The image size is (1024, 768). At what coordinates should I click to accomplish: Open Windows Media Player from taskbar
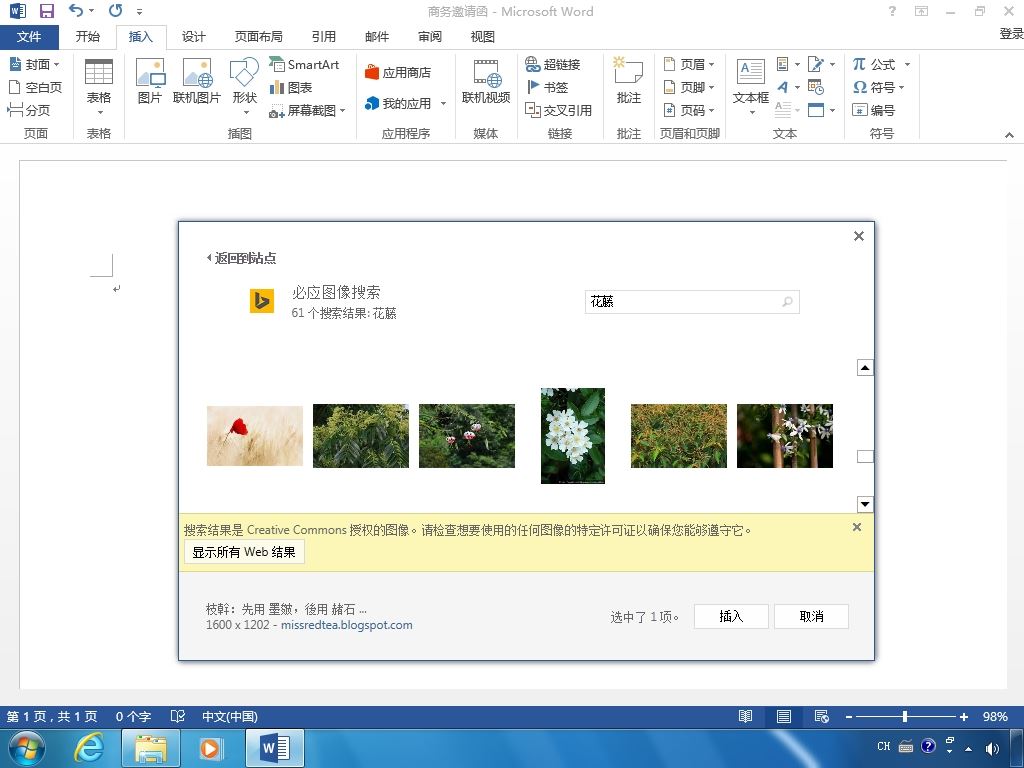(x=211, y=748)
